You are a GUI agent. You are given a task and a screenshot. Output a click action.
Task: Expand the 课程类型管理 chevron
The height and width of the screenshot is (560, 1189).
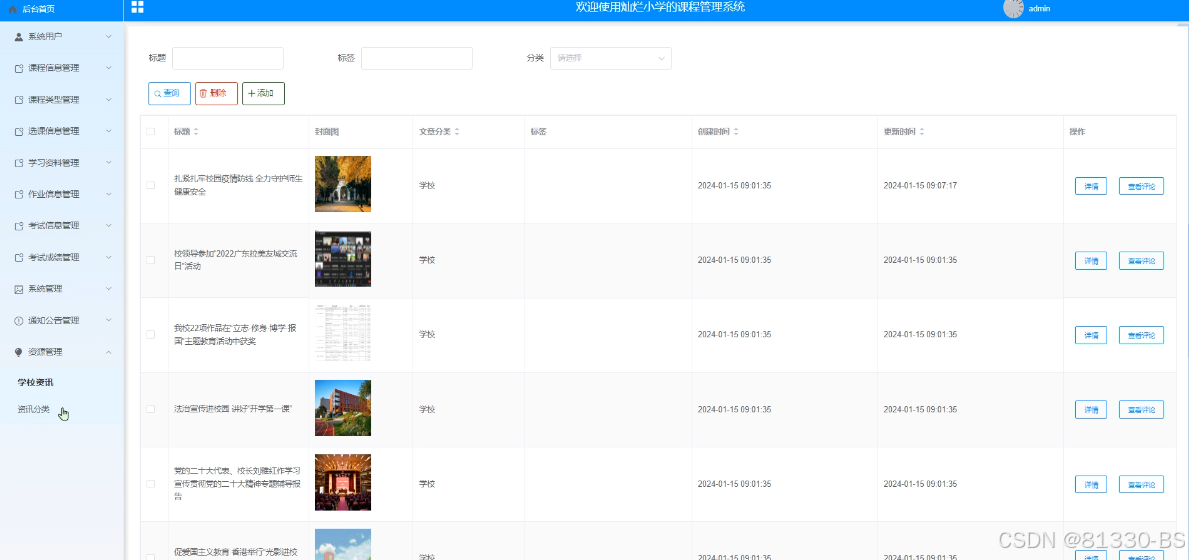click(108, 99)
